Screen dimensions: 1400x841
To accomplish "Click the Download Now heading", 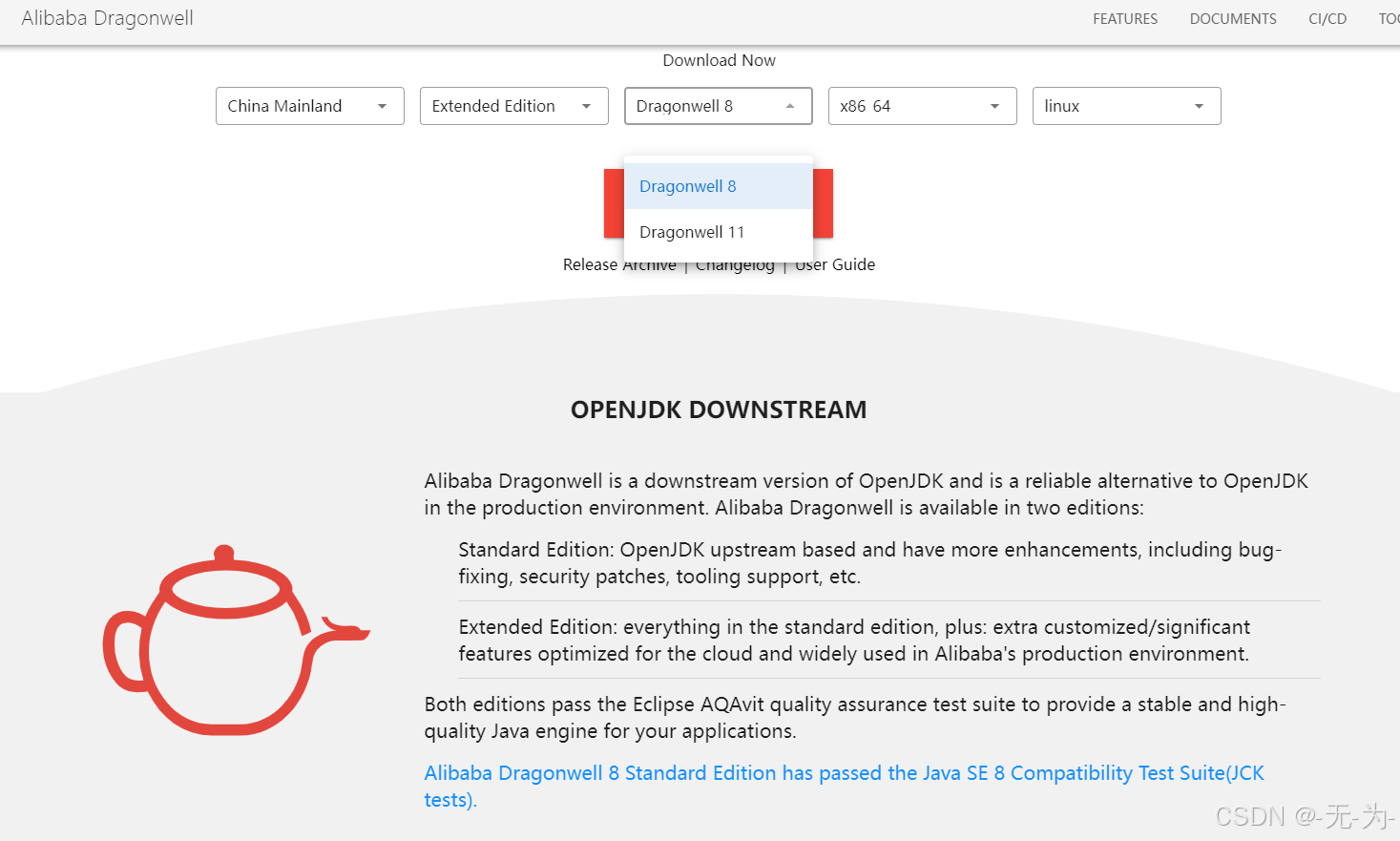I will tap(719, 59).
